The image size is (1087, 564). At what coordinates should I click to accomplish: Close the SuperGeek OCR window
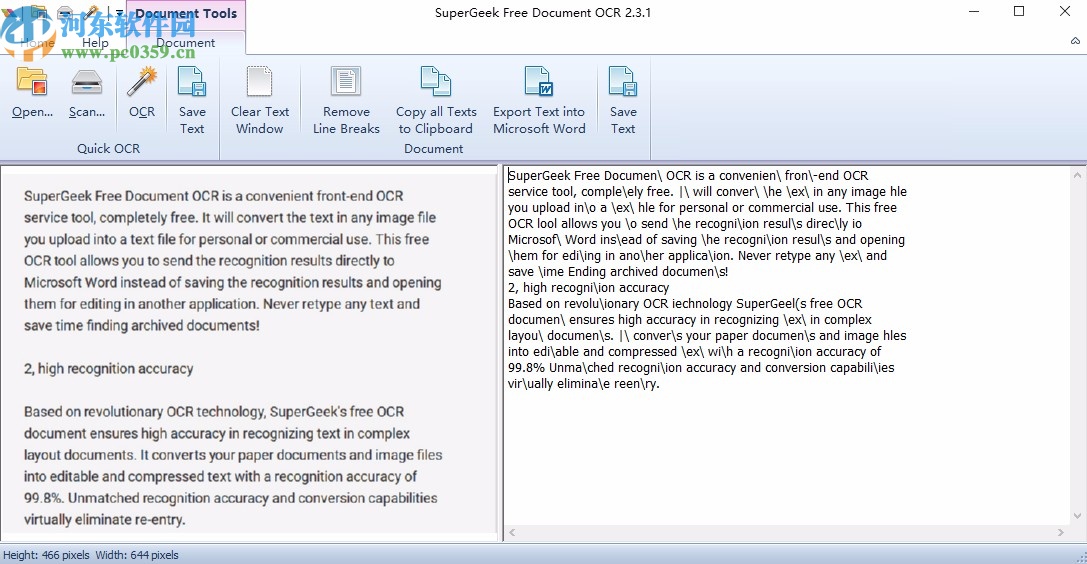[1065, 11]
